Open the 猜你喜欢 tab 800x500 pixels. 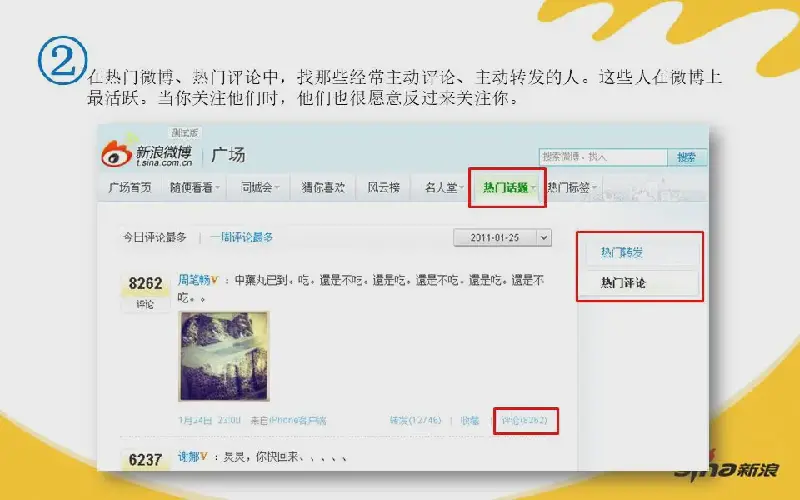pyautogui.click(x=323, y=188)
